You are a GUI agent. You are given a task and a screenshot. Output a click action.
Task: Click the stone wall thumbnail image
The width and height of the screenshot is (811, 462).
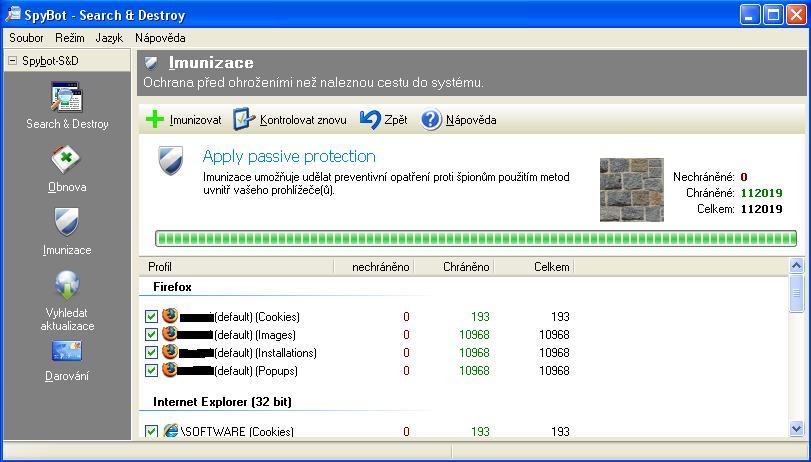click(x=632, y=190)
